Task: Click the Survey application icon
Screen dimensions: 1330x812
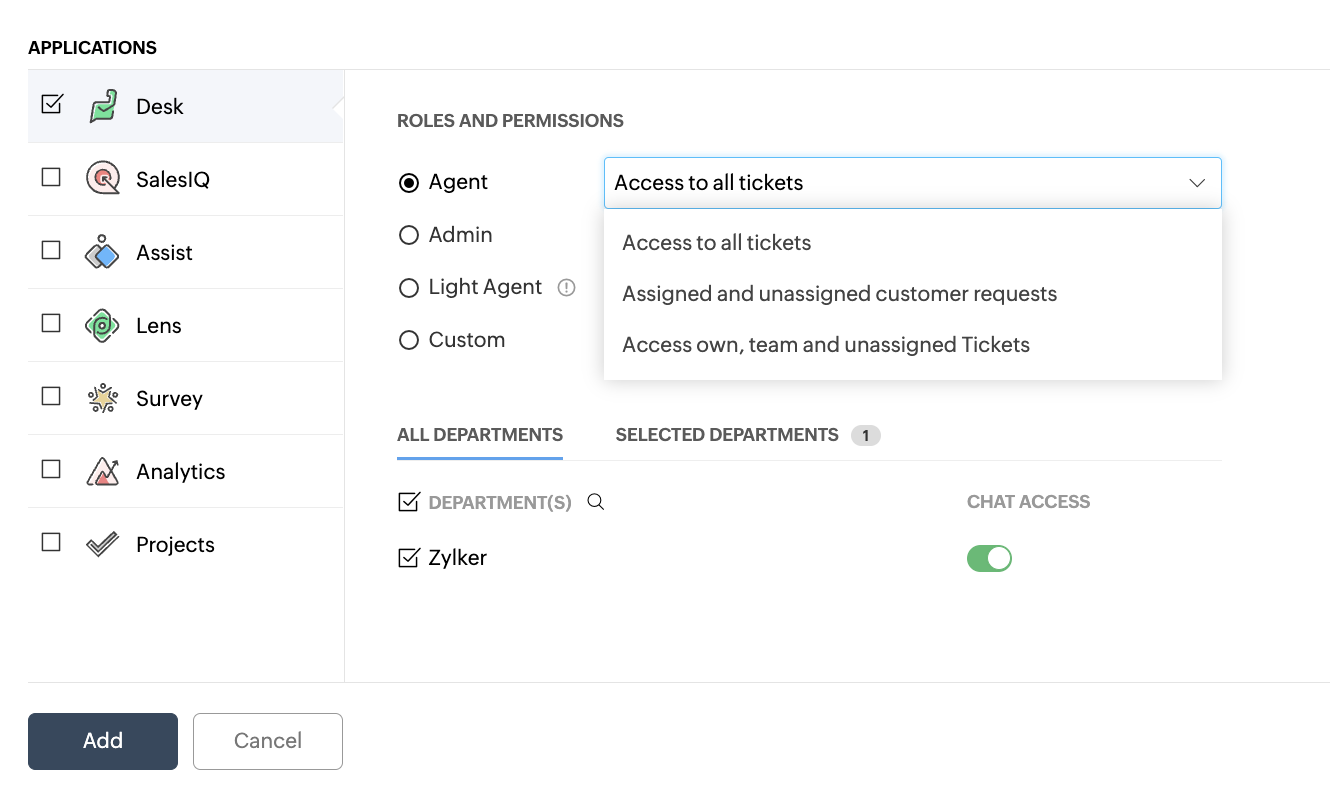Action: click(103, 398)
